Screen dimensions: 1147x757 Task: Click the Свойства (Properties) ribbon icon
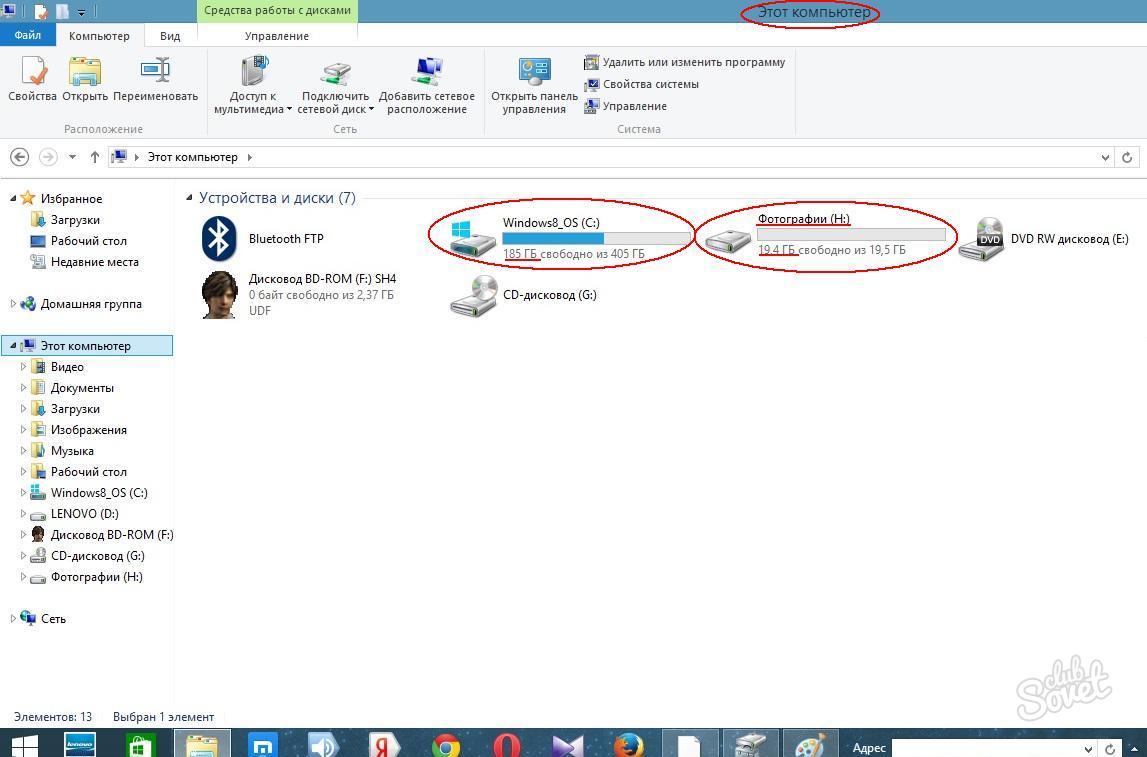33,73
